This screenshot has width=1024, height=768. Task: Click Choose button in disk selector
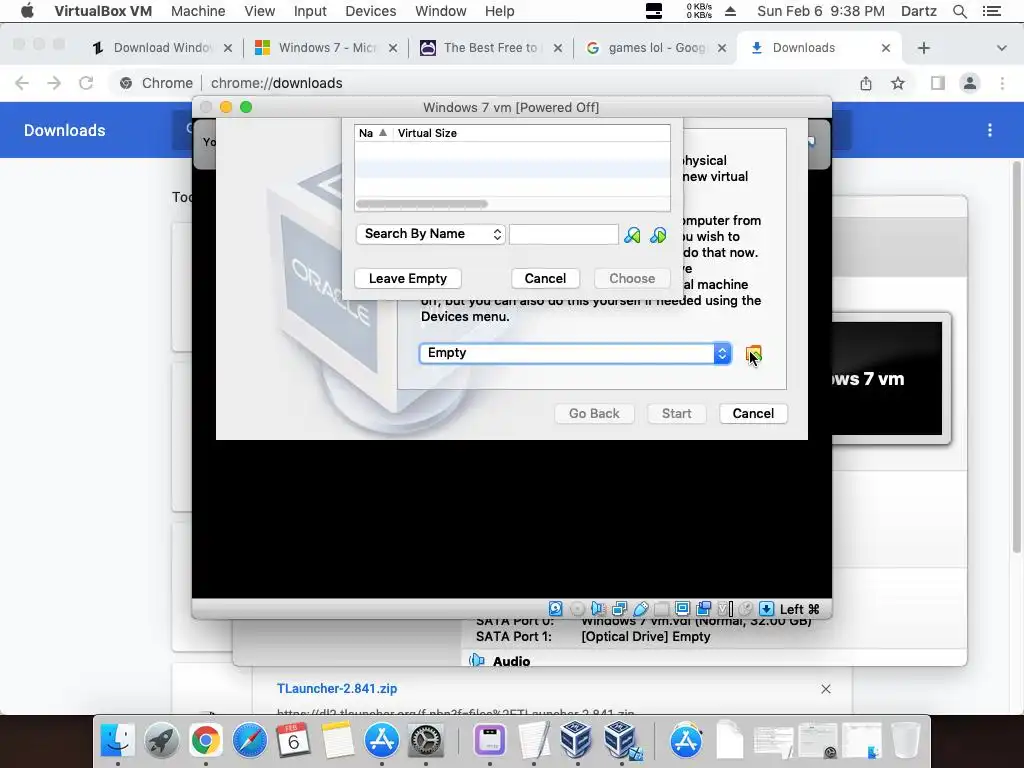(632, 278)
